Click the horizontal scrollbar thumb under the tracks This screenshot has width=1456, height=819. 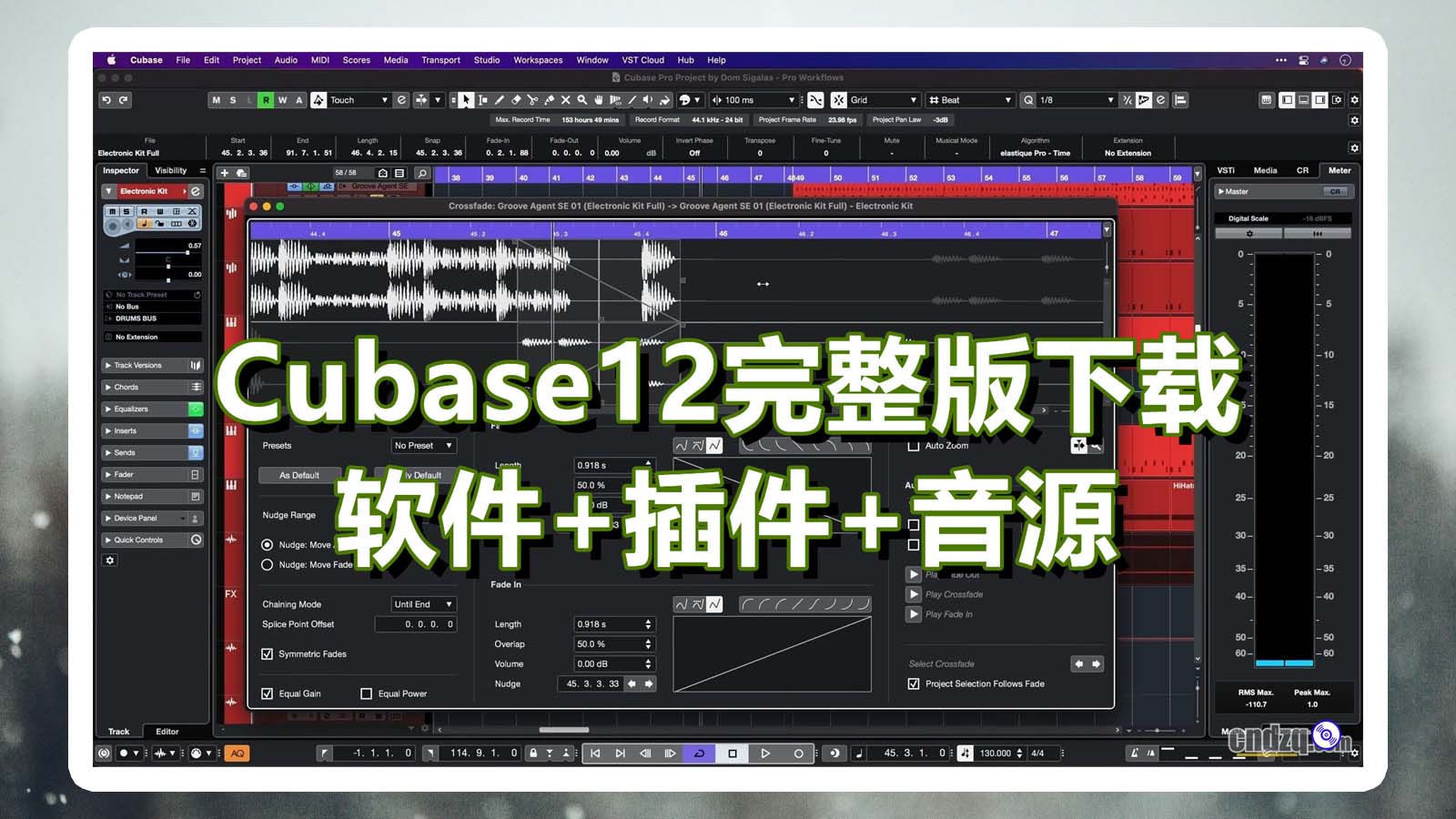pos(564,730)
